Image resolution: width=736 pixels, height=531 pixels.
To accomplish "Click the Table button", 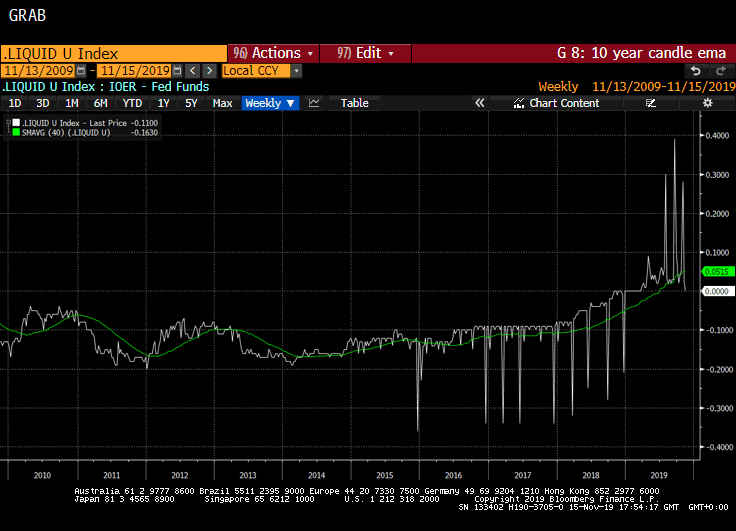I will pos(354,103).
